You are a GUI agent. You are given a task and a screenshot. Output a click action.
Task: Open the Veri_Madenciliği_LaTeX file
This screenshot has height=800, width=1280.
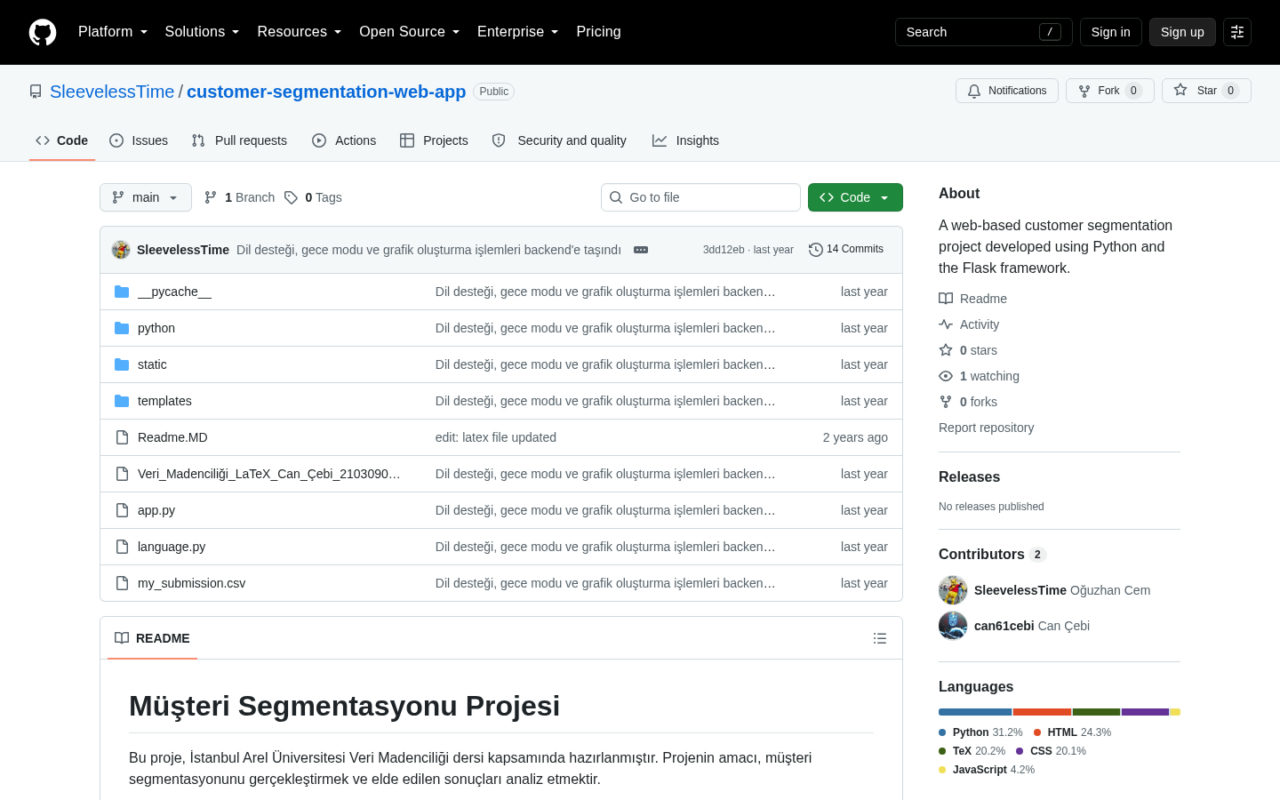(x=269, y=474)
